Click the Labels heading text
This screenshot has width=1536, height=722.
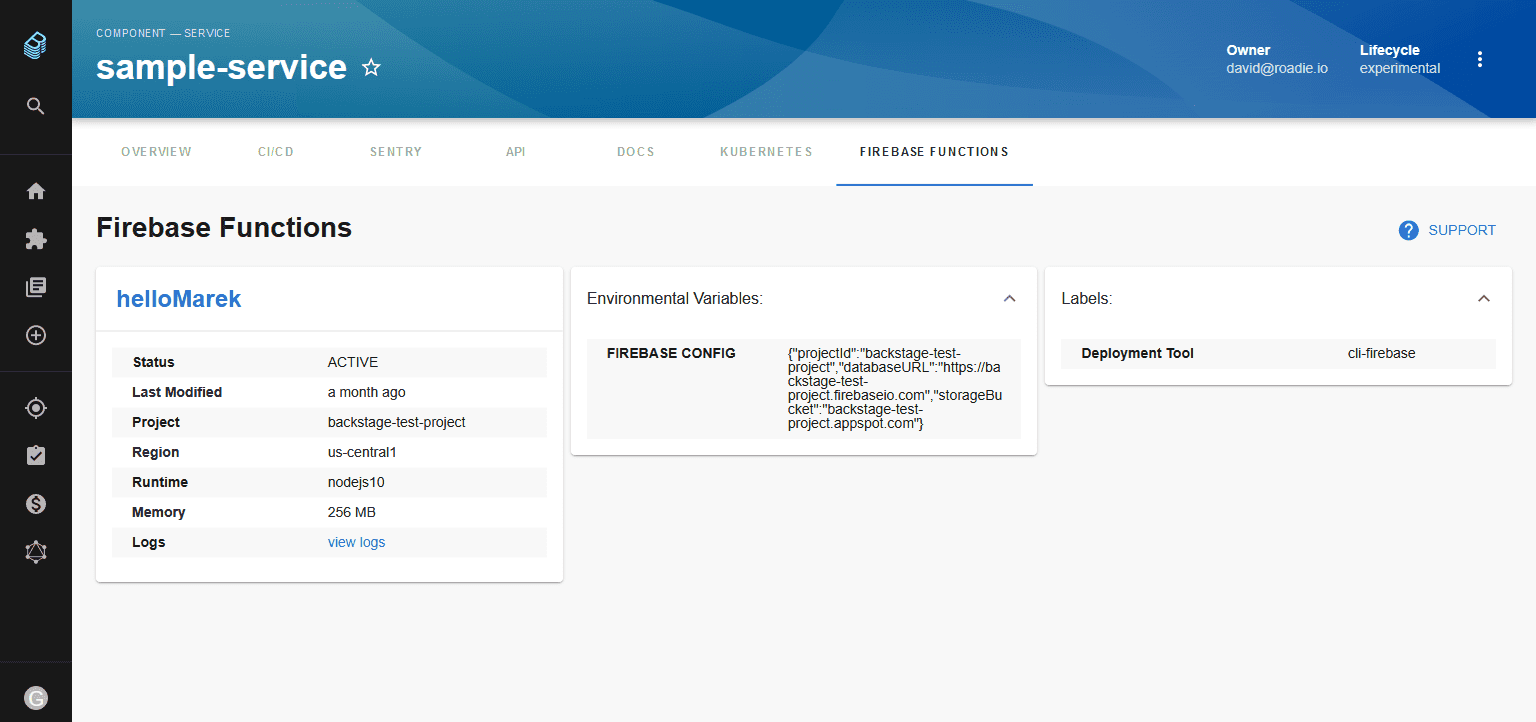[1087, 298]
